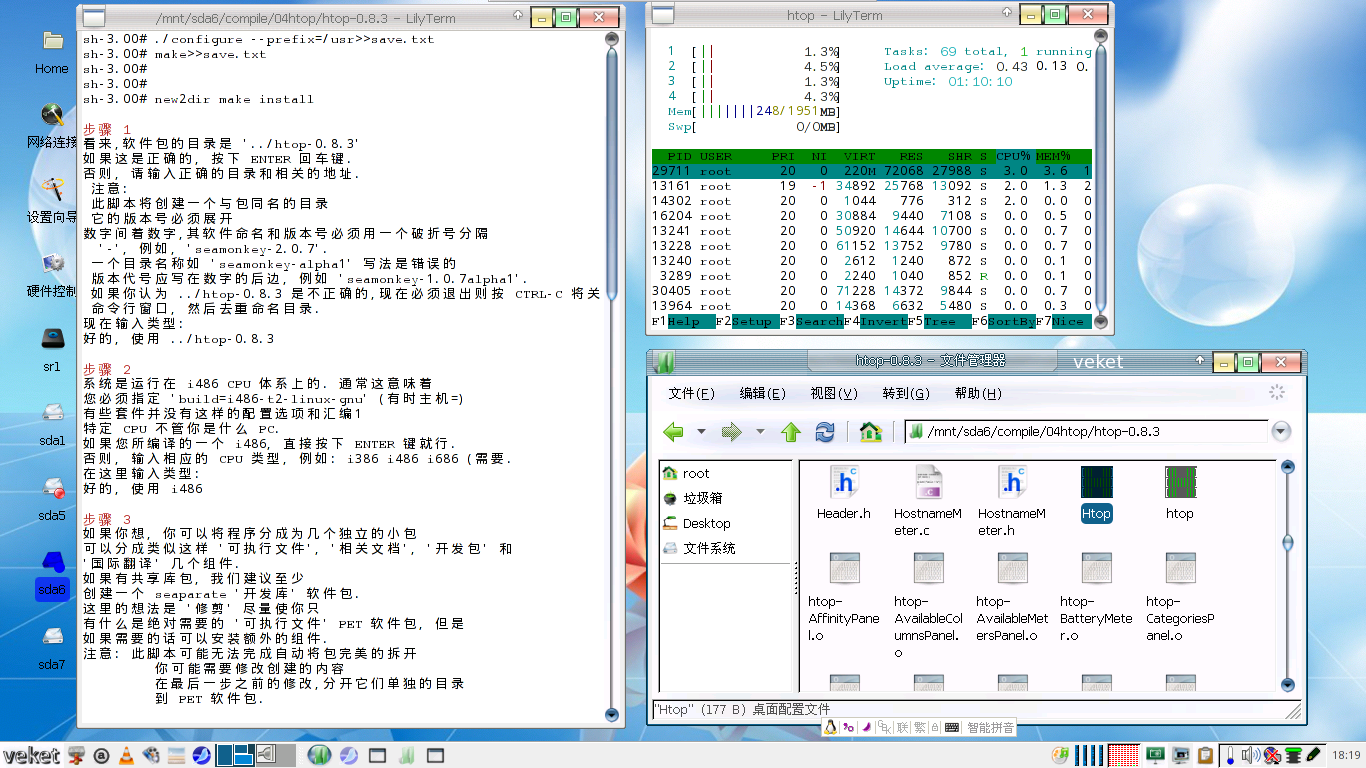Screen dimensions: 1366x768
Task: Select htop-CategoriesPanel.o file
Action: [x=1180, y=568]
